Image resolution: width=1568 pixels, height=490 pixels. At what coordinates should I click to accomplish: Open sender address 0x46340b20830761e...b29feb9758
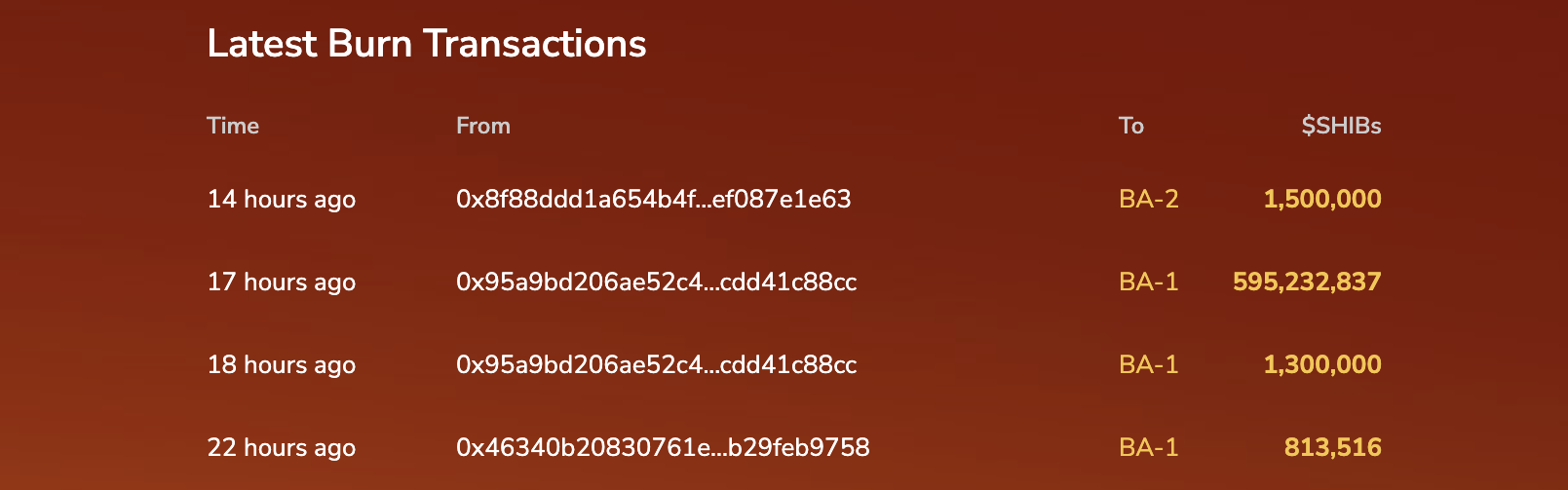[x=663, y=447]
